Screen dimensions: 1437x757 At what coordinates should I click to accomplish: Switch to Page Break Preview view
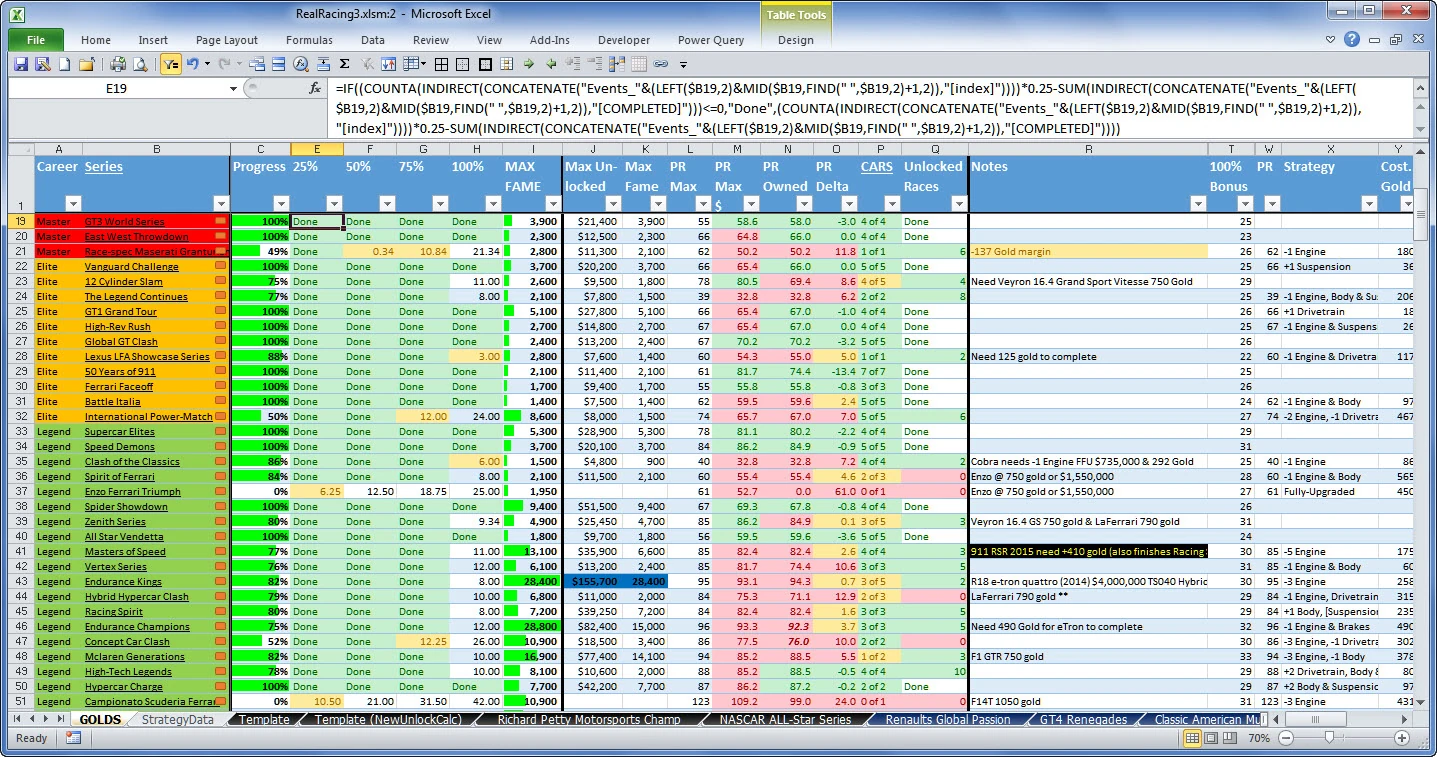1231,738
